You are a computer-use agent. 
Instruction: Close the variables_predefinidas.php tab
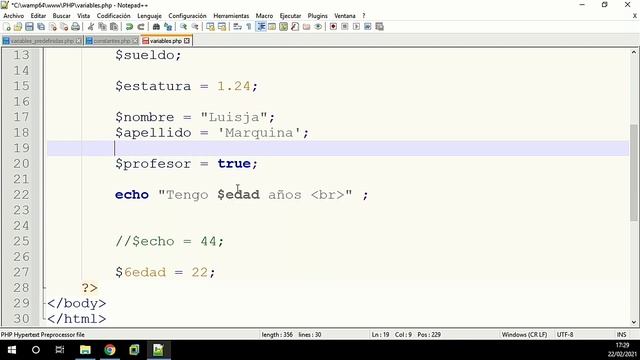tap(79, 41)
